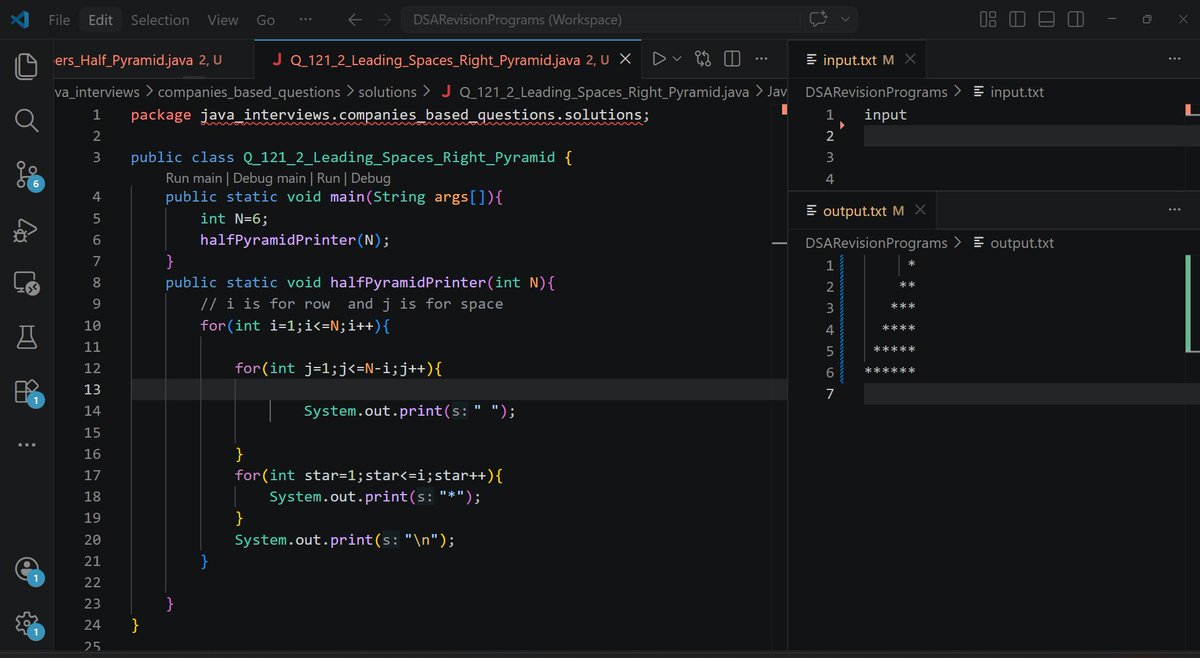Open the Copilot chat icon in title bar

(x=818, y=19)
